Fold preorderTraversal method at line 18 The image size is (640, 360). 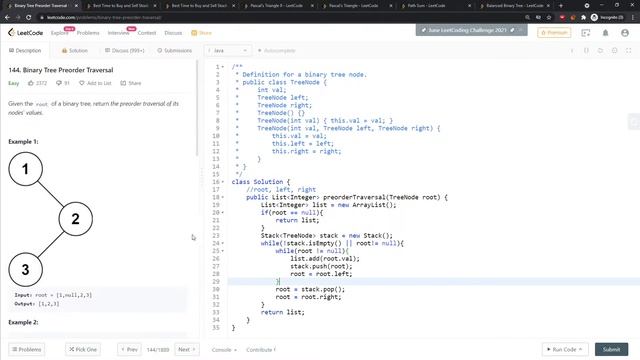(x=223, y=198)
